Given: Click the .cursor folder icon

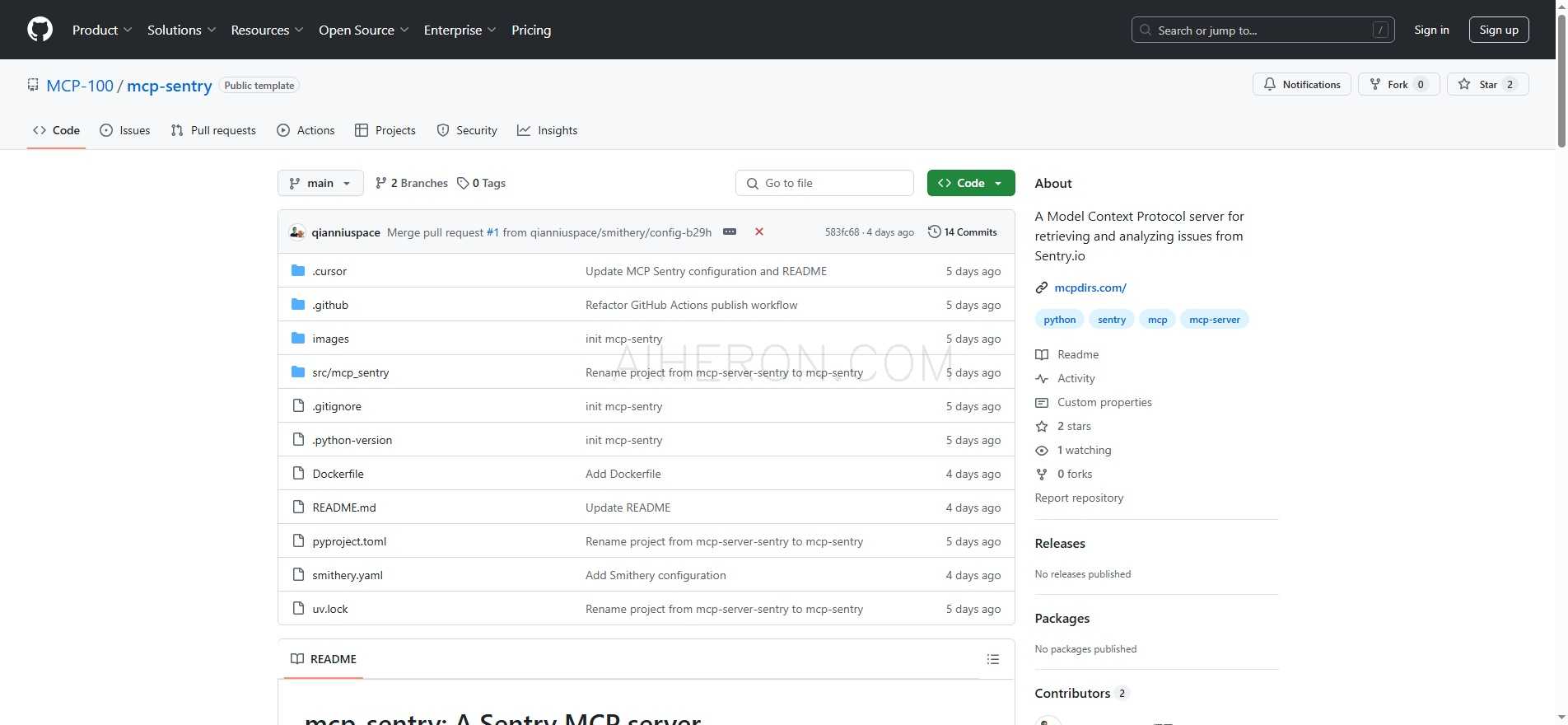Looking at the screenshot, I should coord(298,271).
